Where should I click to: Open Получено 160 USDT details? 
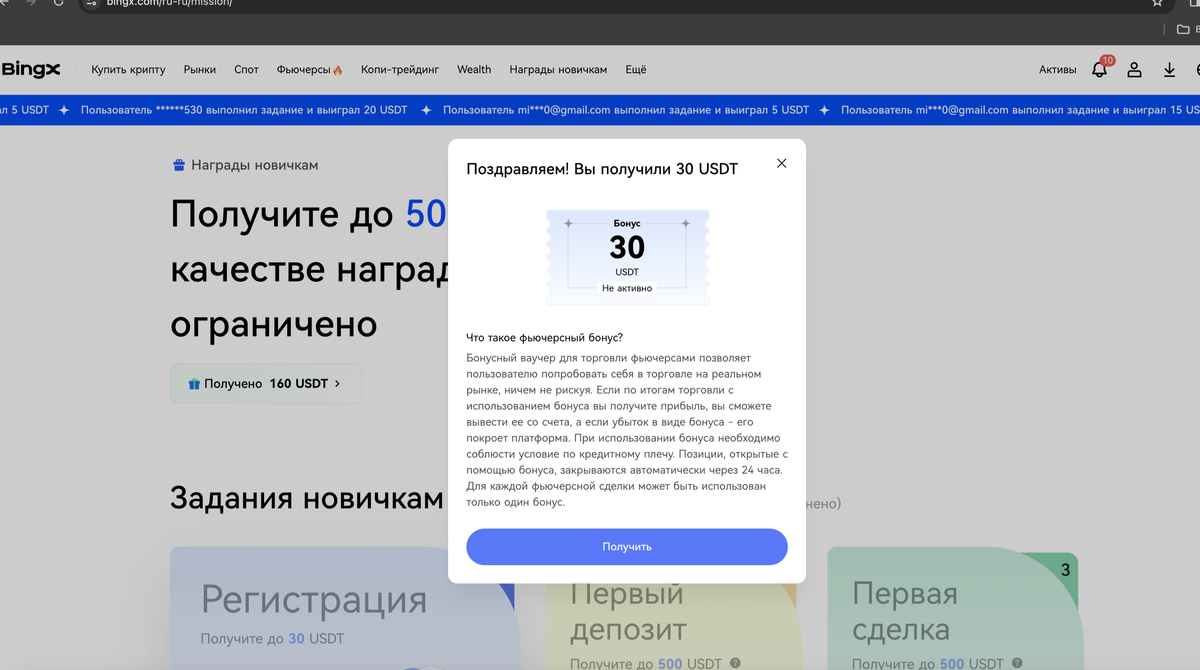265,383
